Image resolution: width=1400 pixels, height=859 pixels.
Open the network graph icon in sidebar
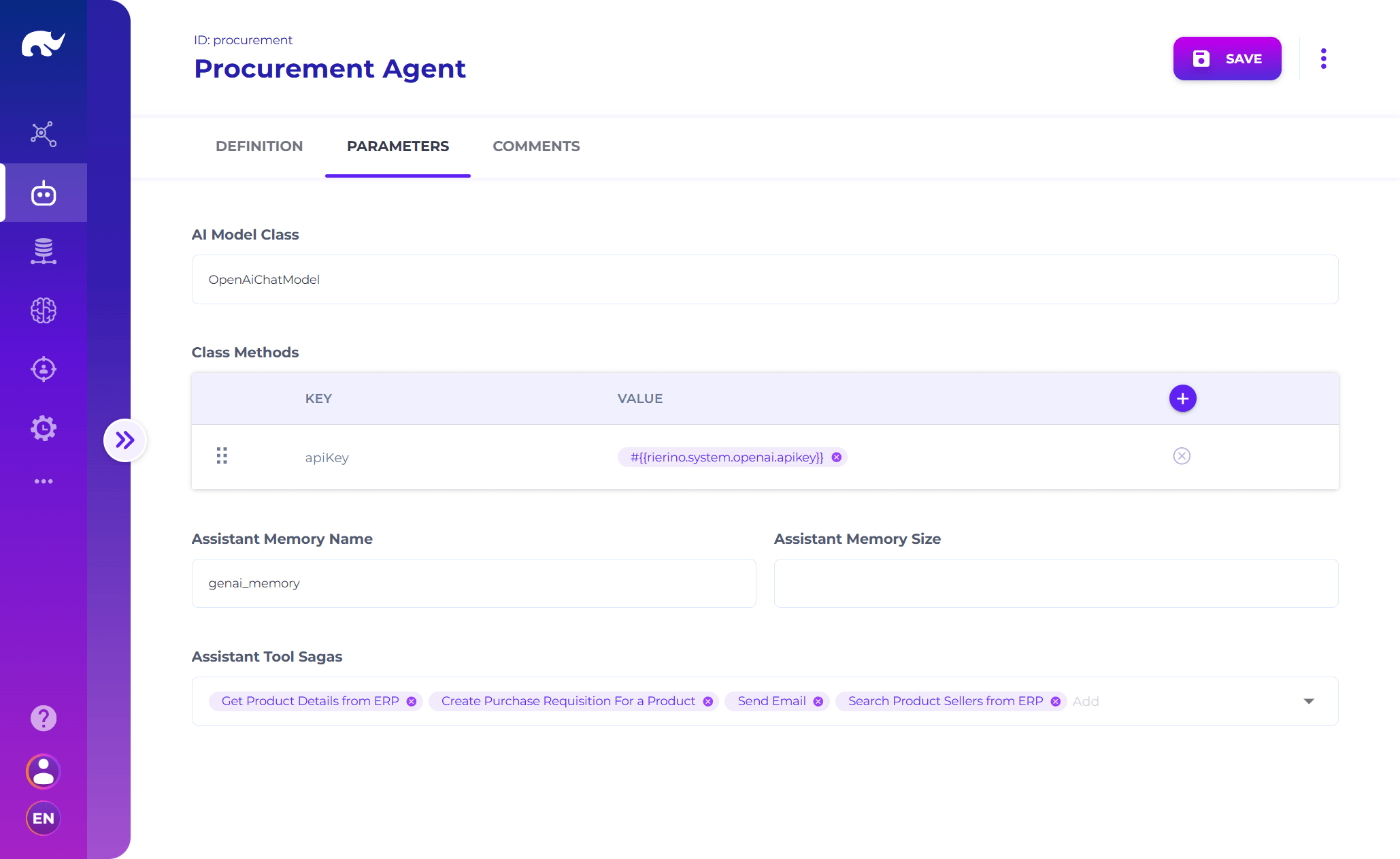44,134
